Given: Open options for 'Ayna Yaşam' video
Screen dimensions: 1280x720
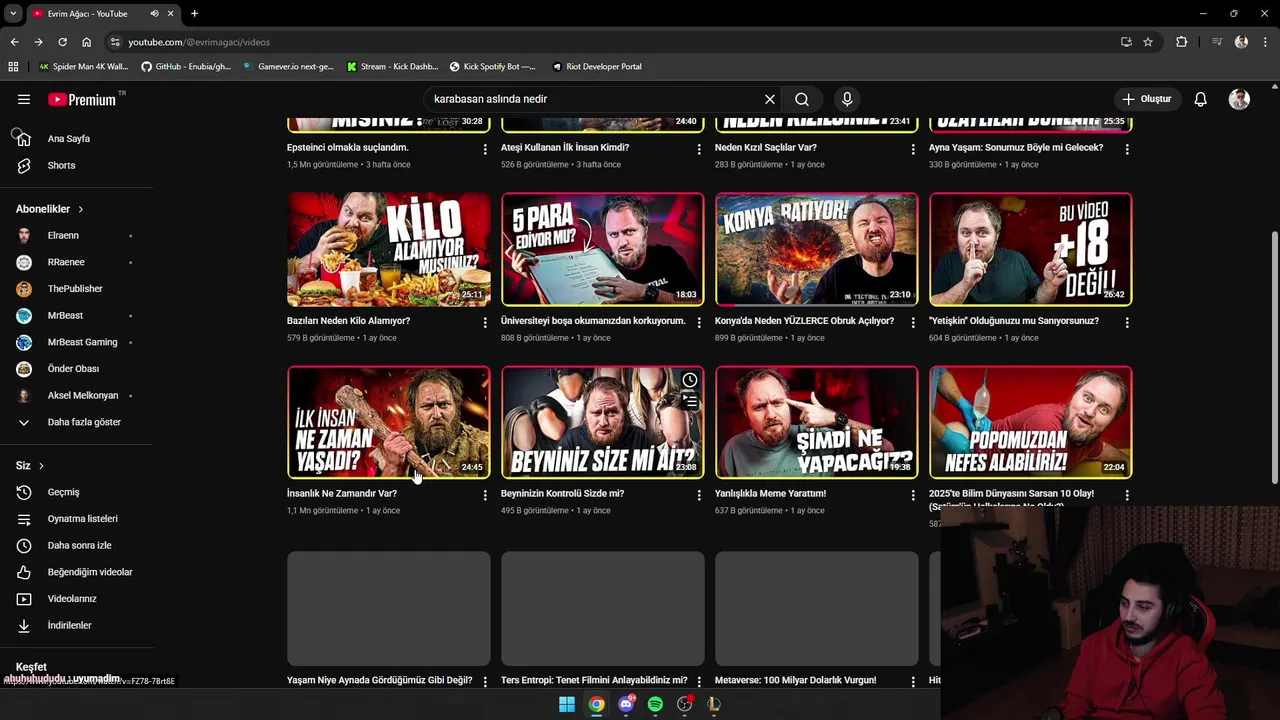Looking at the screenshot, I should (x=1127, y=149).
